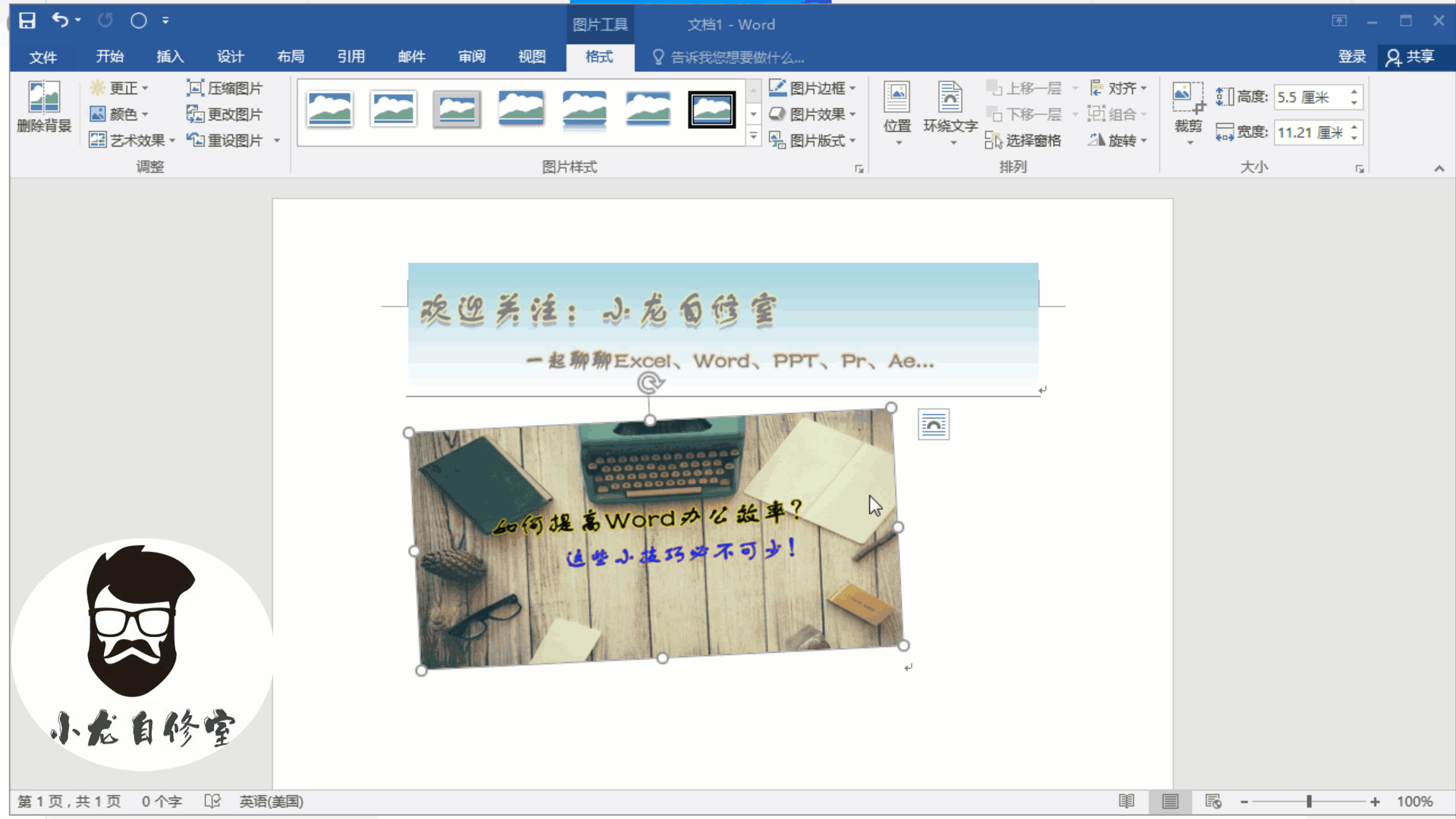Open Wrap Text (环绕文字) options
Screen dimensions: 1456x819
949,111
